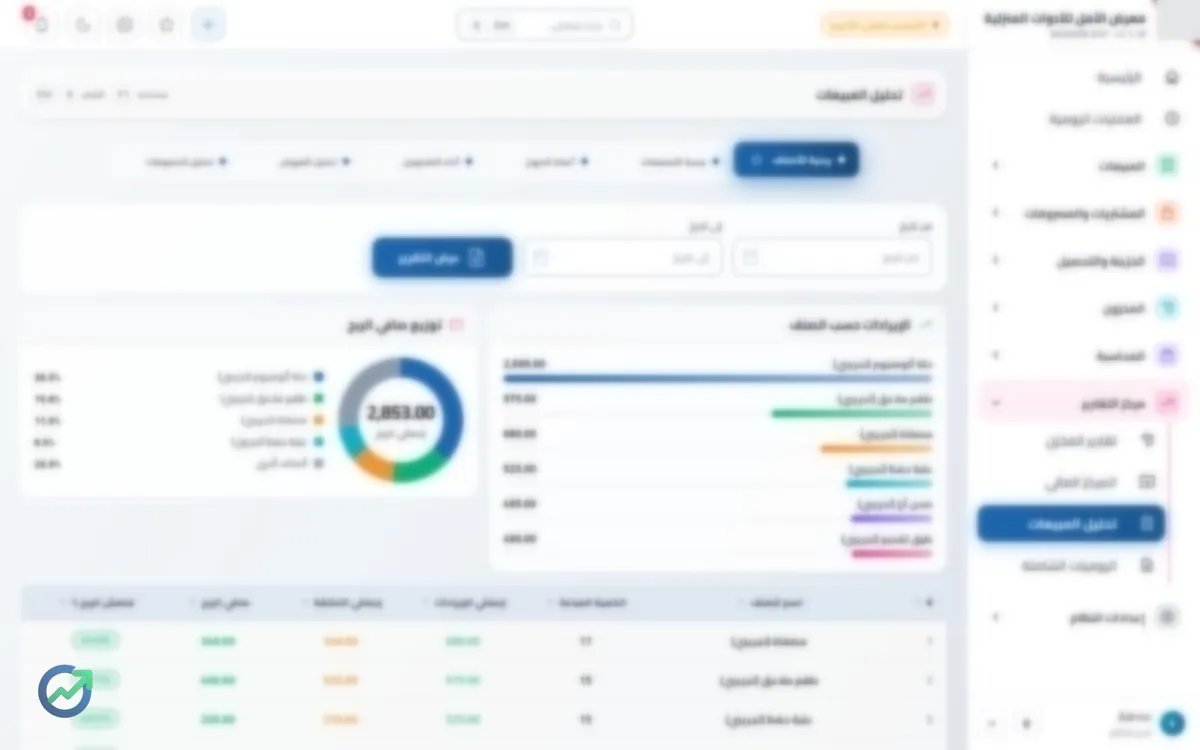Open اليوميات الشاملة in the sidebar

click(1071, 566)
